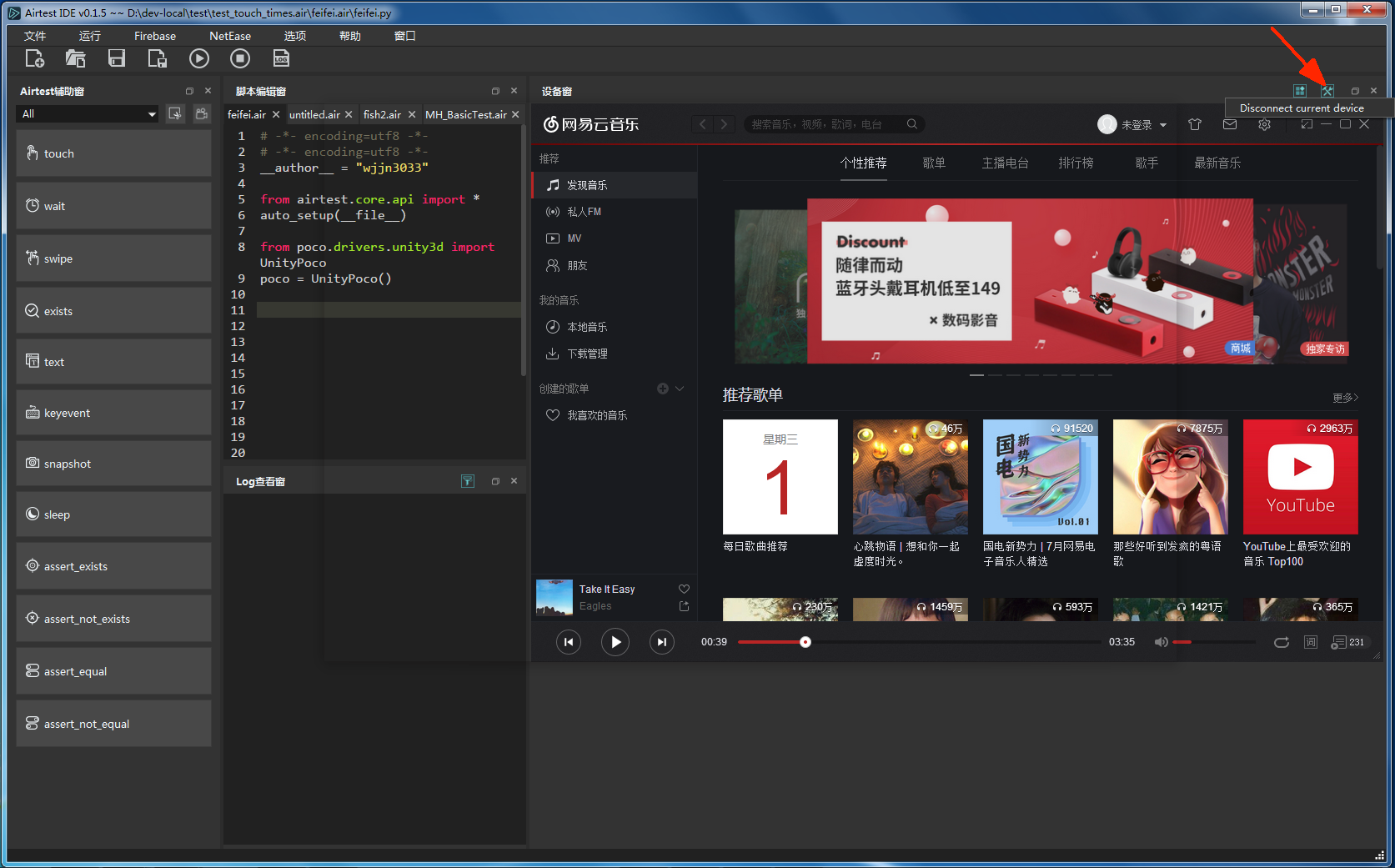Open 我喜欢的音乐 playlist
1395x868 pixels.
click(x=614, y=415)
